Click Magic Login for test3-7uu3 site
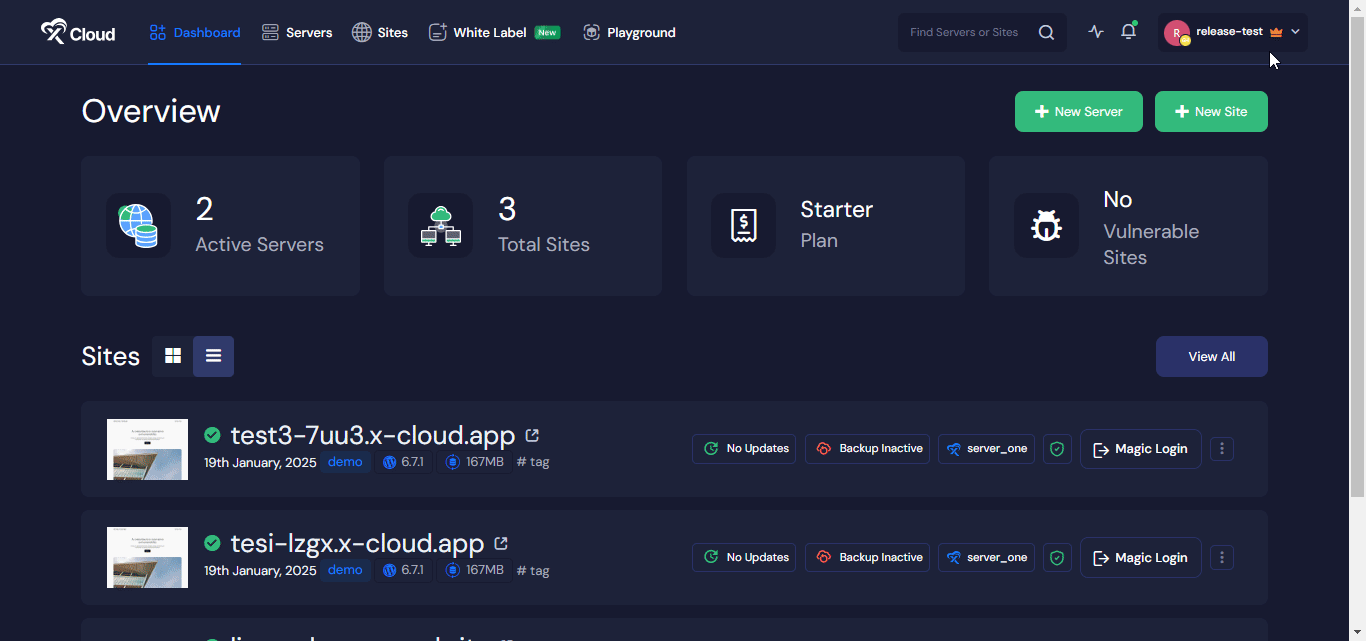 pyautogui.click(x=1140, y=449)
